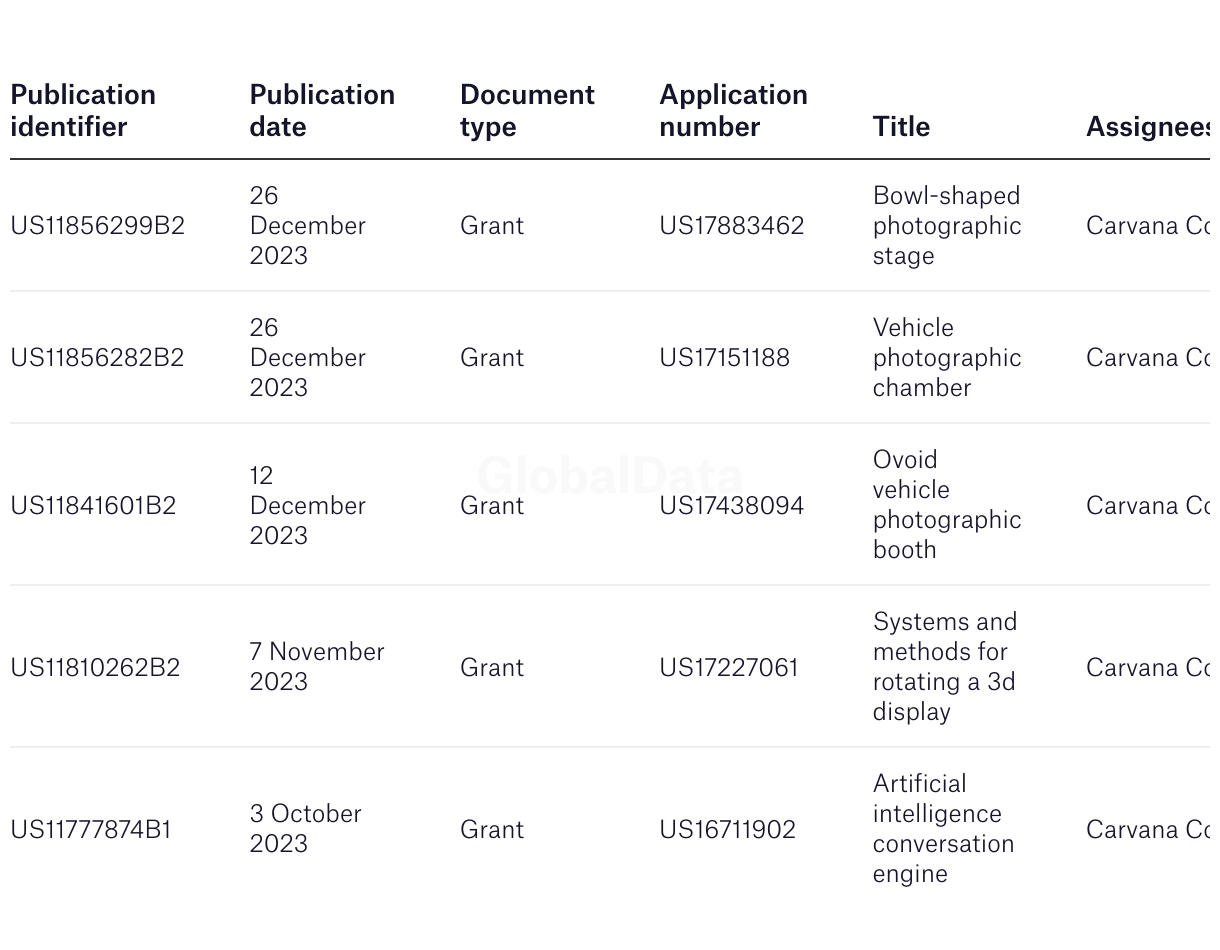Click the Assignees column header

click(x=1147, y=126)
